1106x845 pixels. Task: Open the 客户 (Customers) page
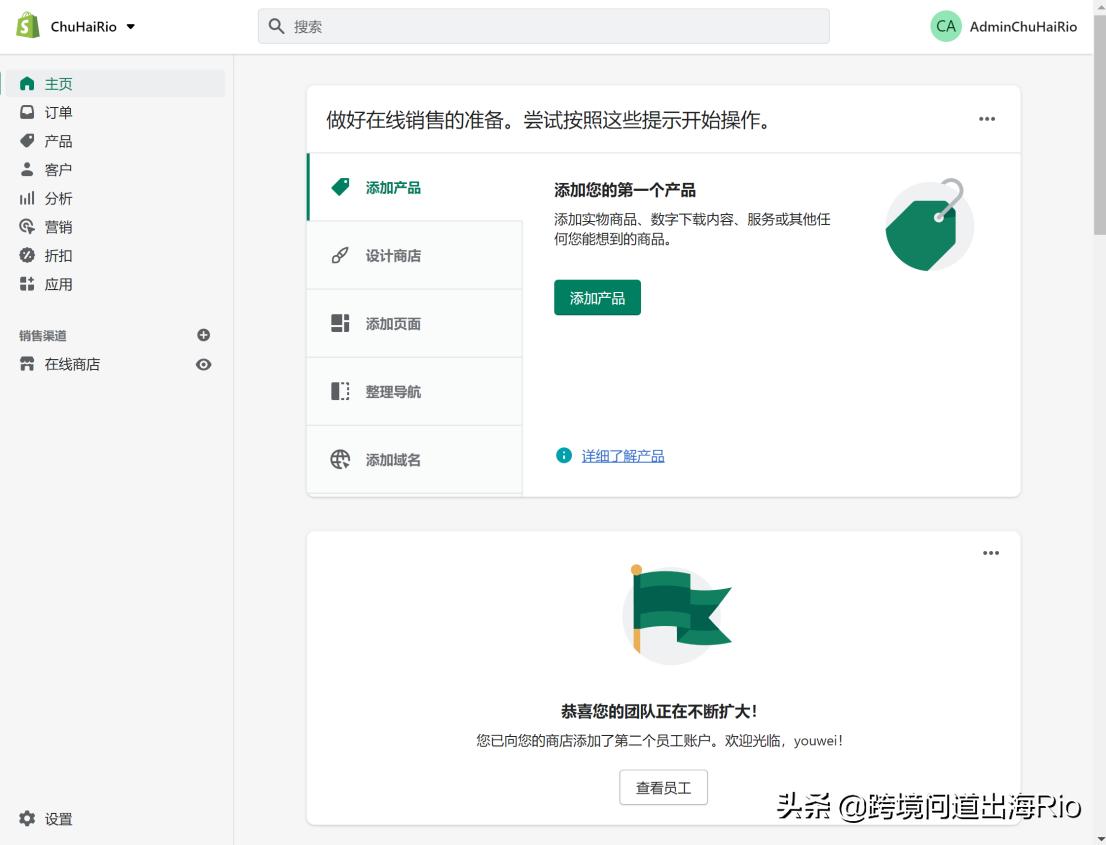click(x=58, y=169)
